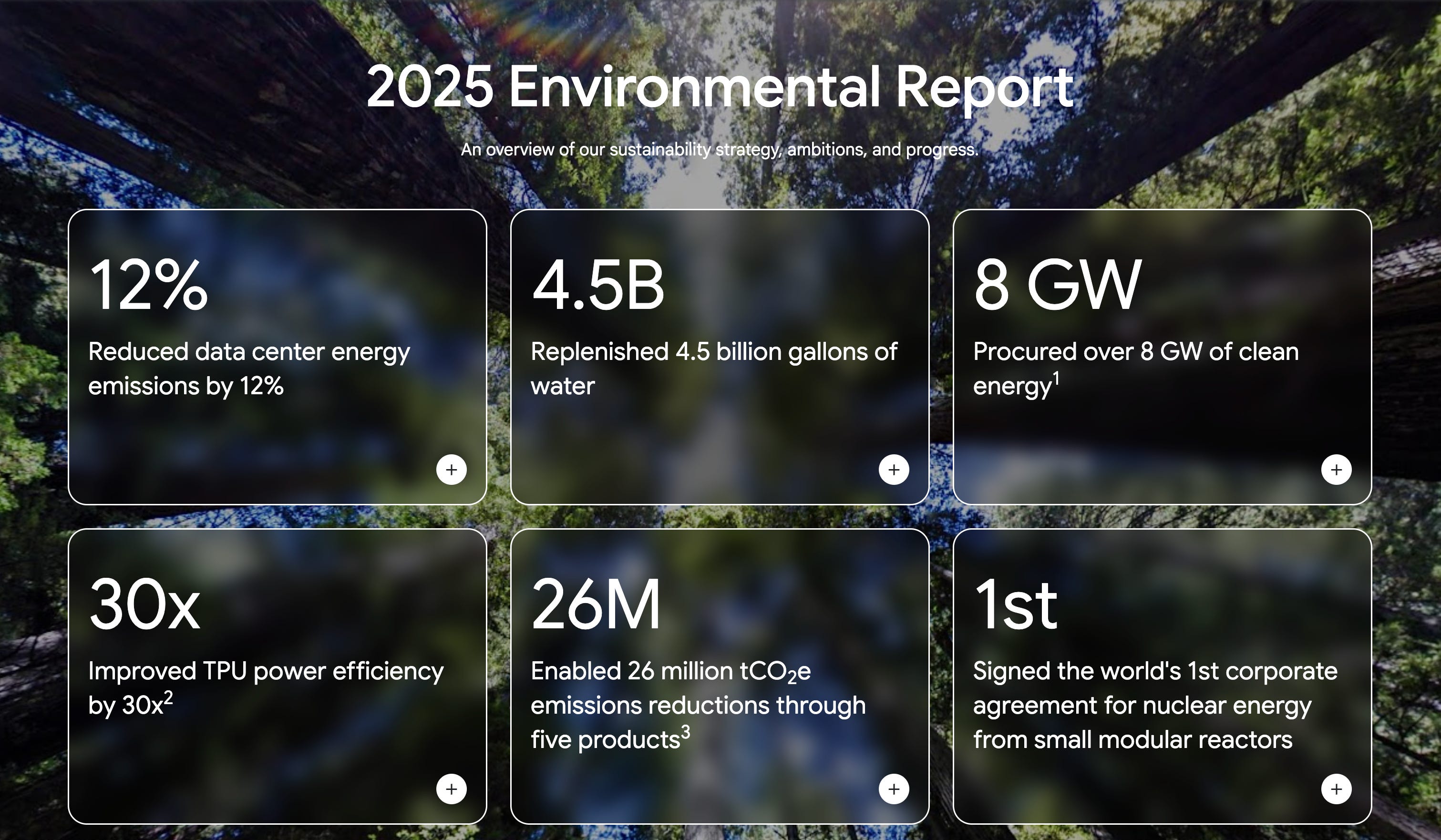The image size is (1441, 840).
Task: Expand the 12% data center emissions card
Action: coord(451,470)
